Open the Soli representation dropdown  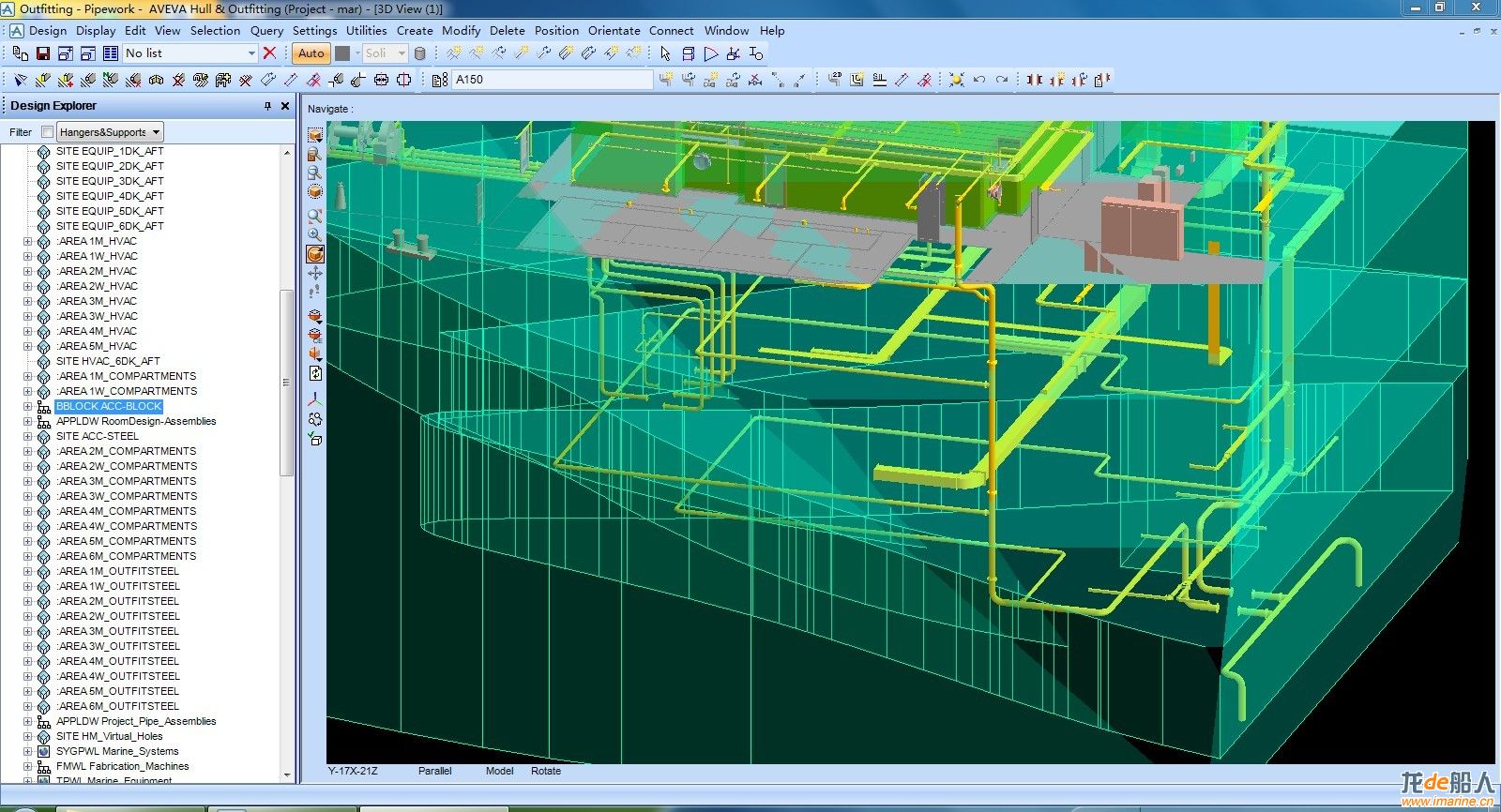(402, 53)
